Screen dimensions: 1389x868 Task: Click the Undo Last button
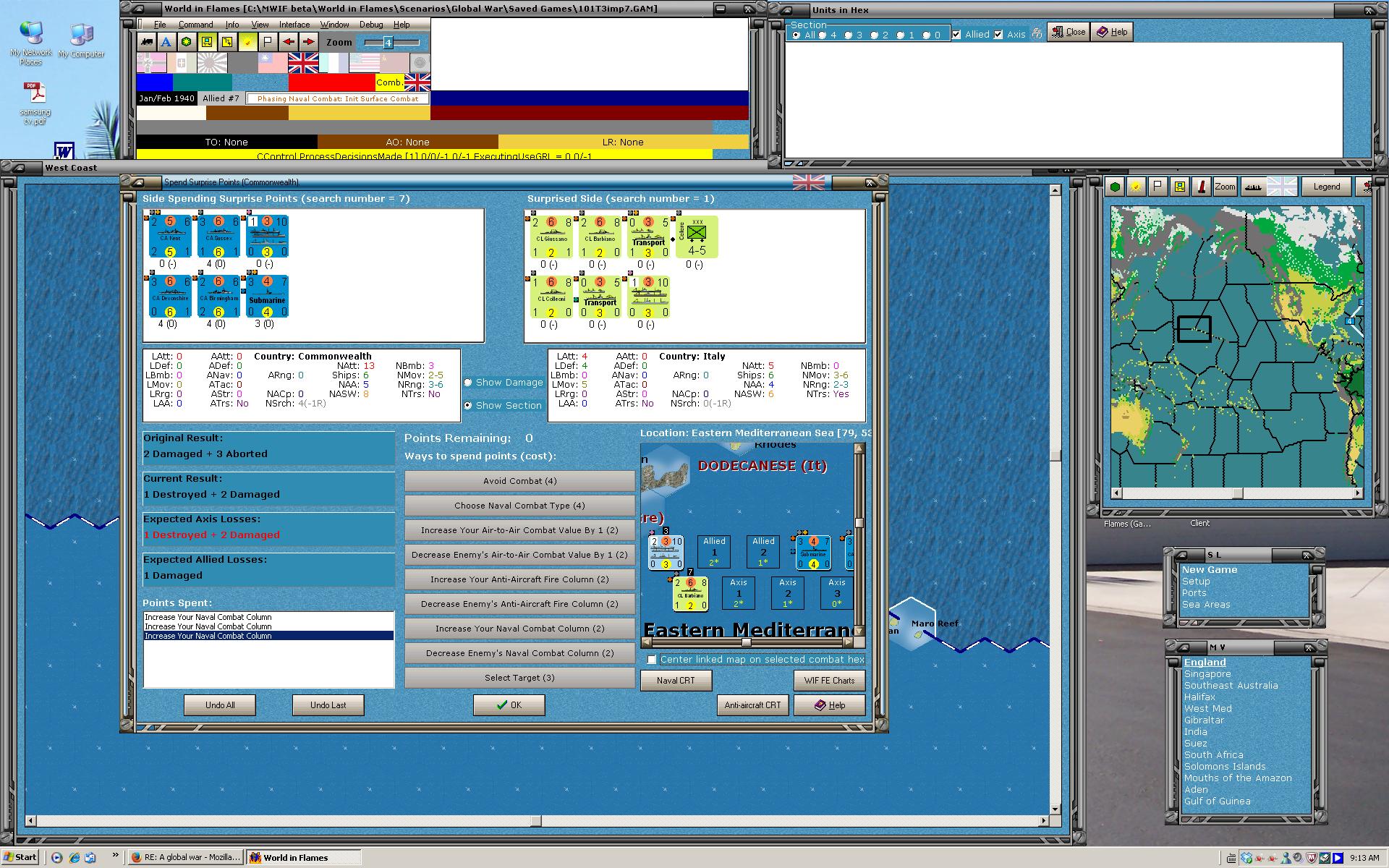pyautogui.click(x=328, y=705)
